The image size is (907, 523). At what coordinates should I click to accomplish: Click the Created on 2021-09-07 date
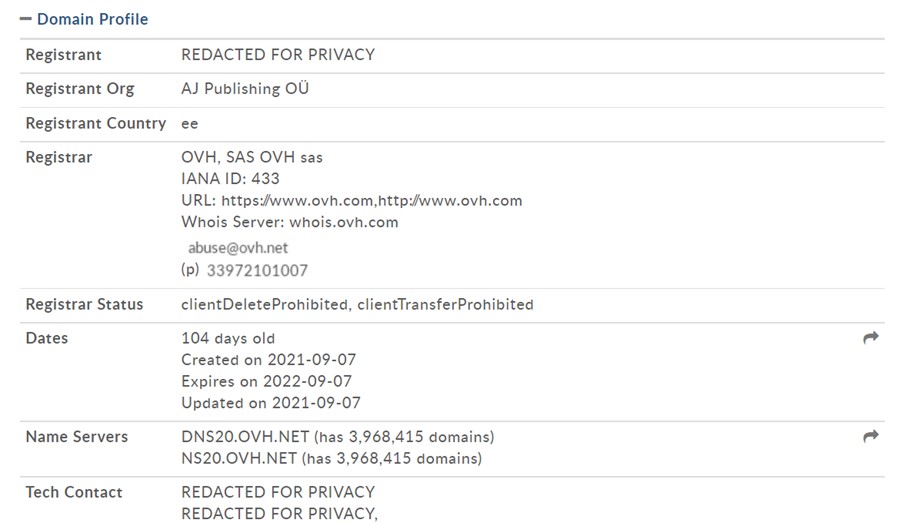(268, 360)
